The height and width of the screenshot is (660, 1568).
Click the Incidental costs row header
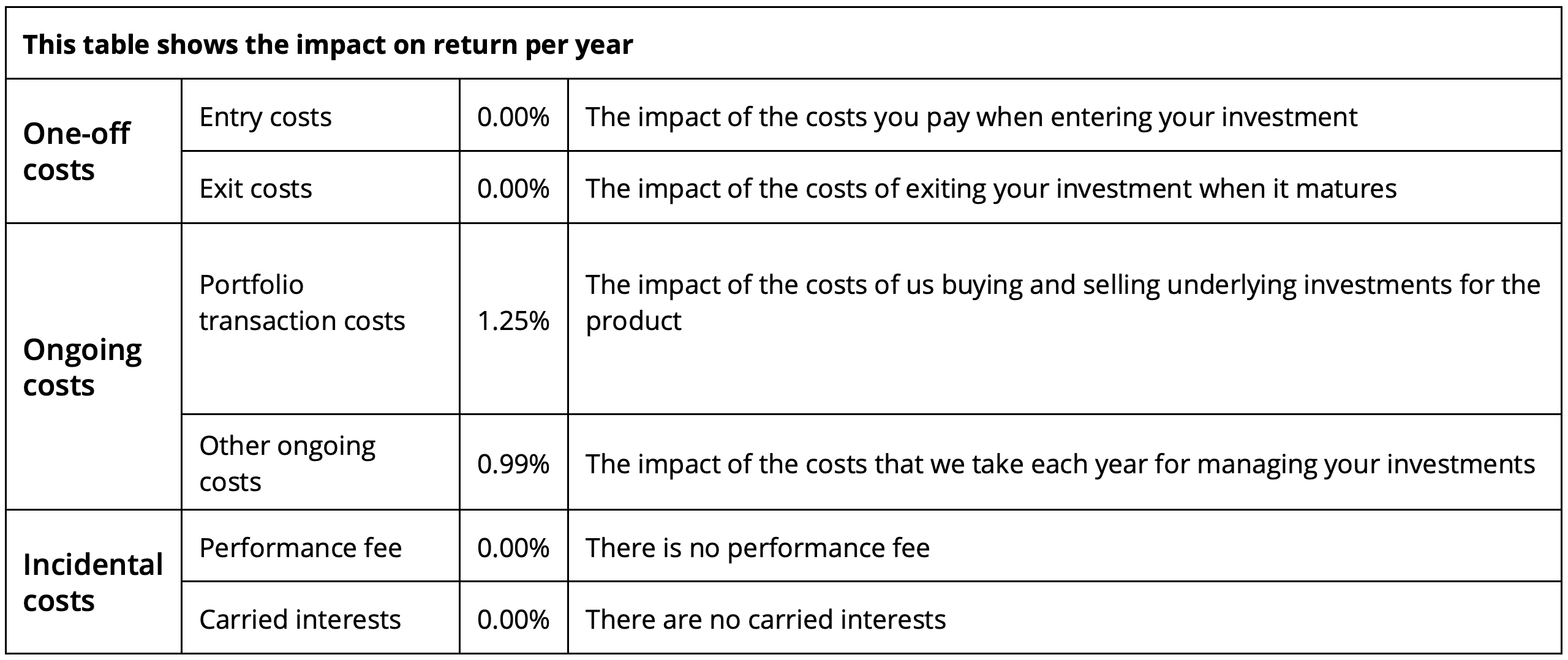pyautogui.click(x=93, y=582)
